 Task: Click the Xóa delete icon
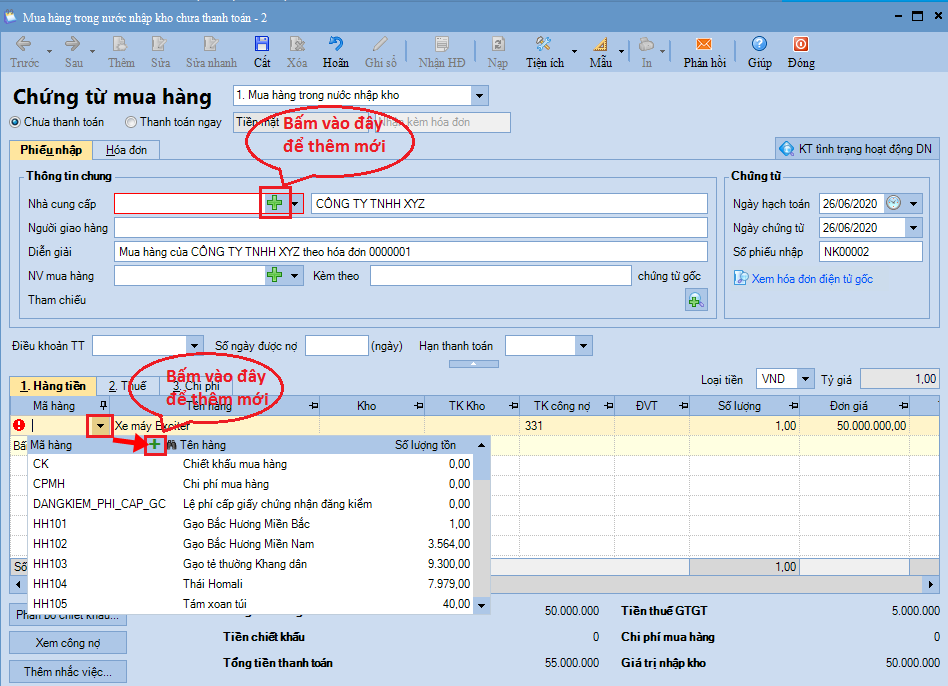(x=297, y=51)
